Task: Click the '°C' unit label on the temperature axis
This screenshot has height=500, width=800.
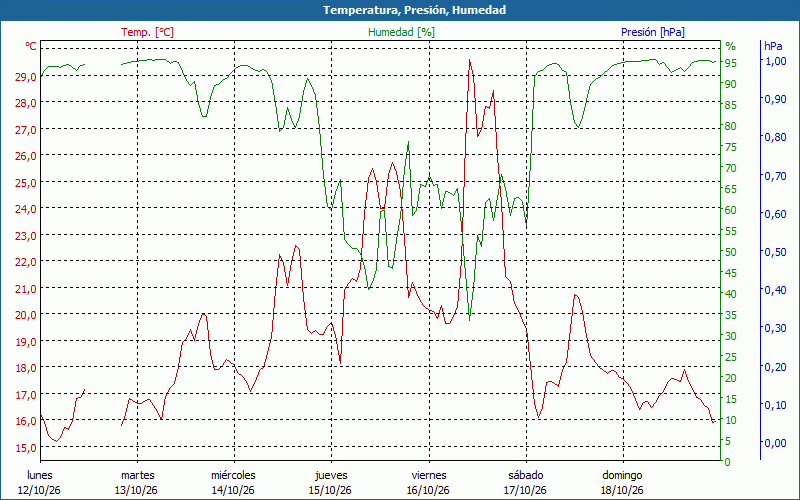Action: pyautogui.click(x=31, y=46)
